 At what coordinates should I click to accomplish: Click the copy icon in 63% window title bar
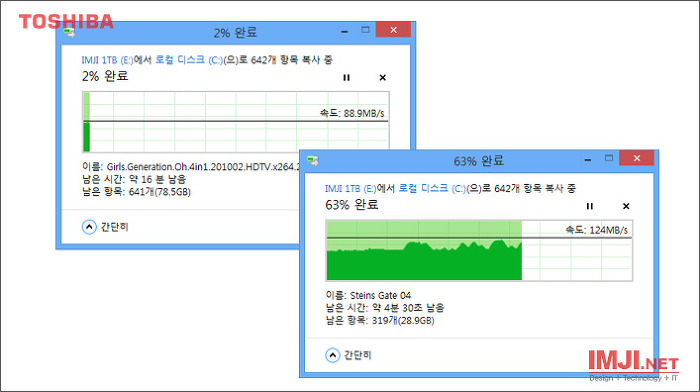[x=313, y=161]
